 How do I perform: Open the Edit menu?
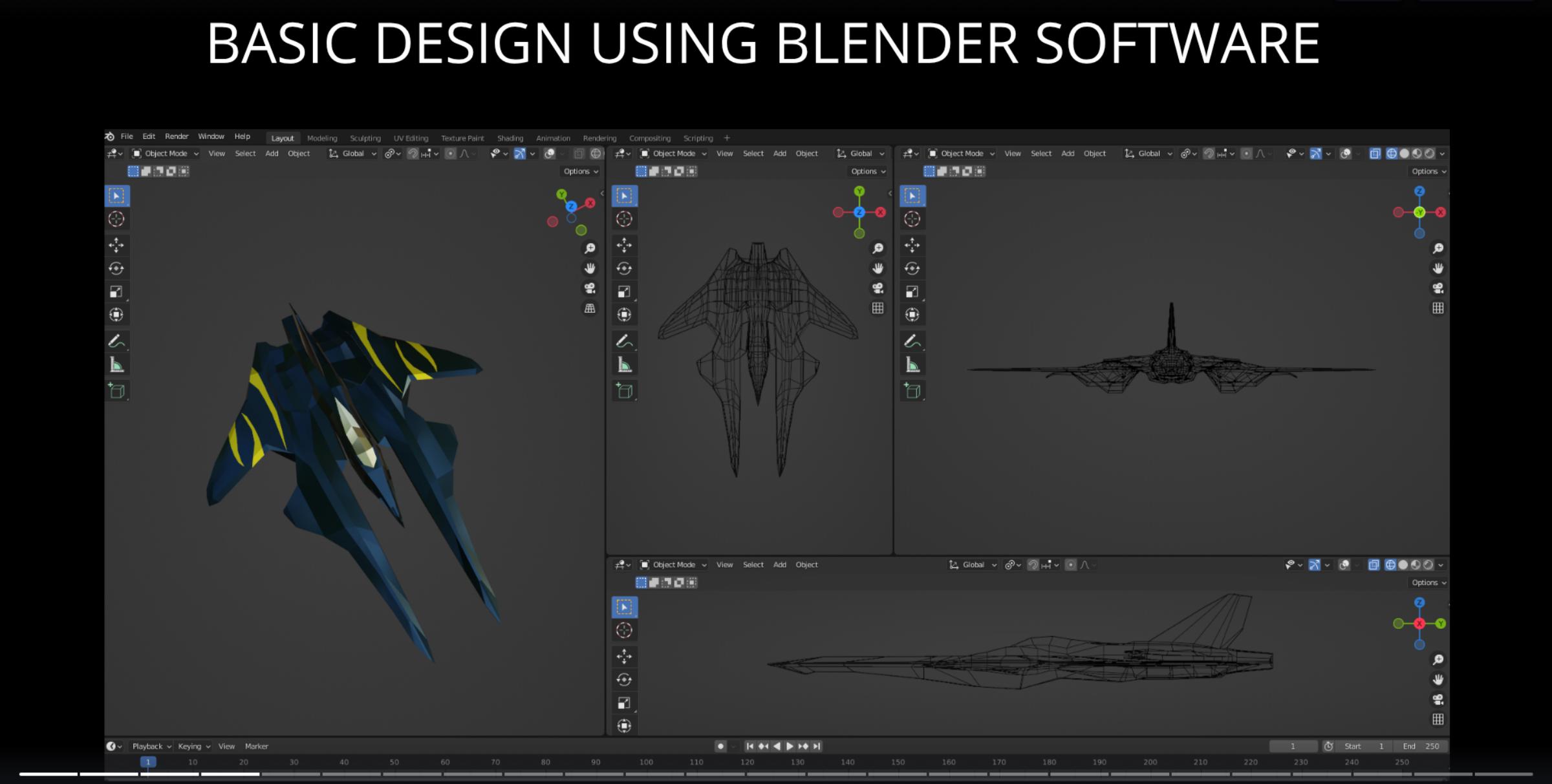149,136
